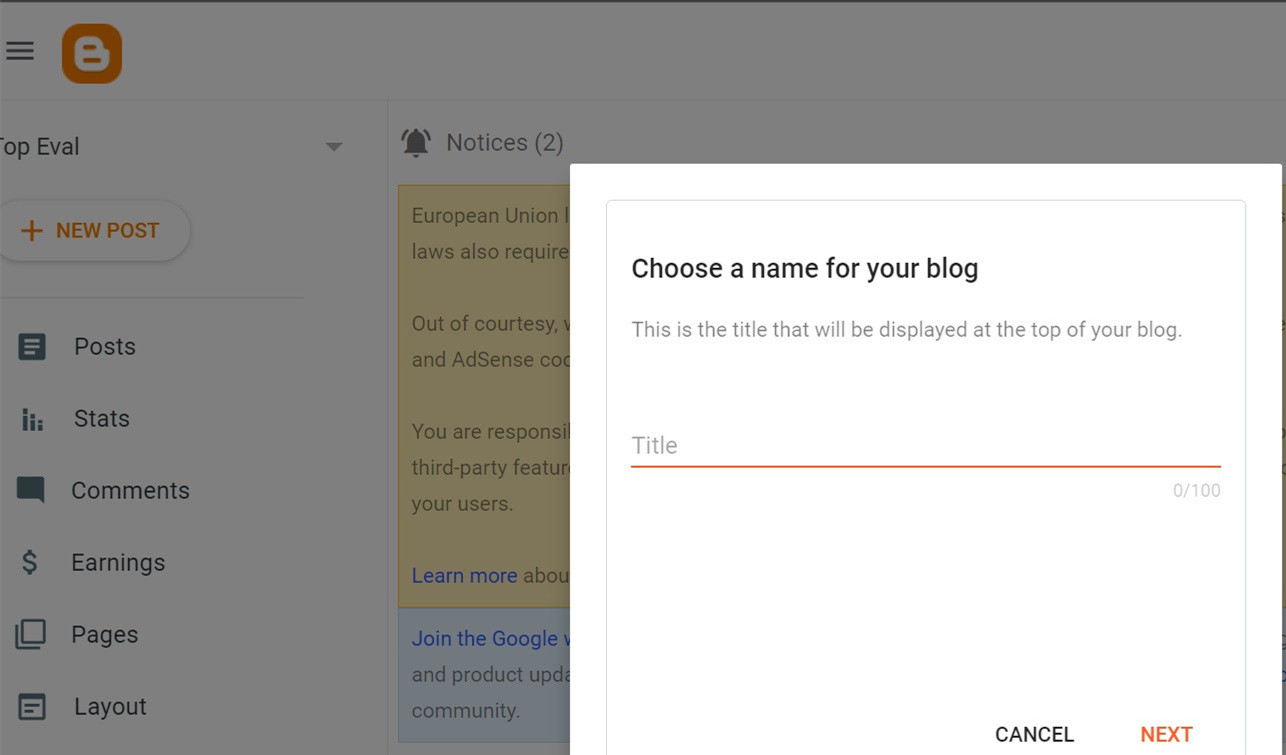Focus the blog Title input field

(x=926, y=446)
